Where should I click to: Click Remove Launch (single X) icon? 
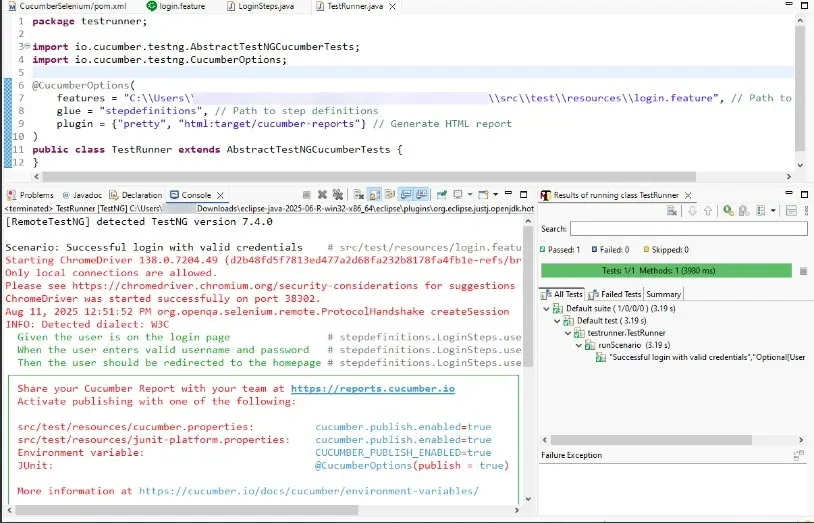click(x=322, y=195)
